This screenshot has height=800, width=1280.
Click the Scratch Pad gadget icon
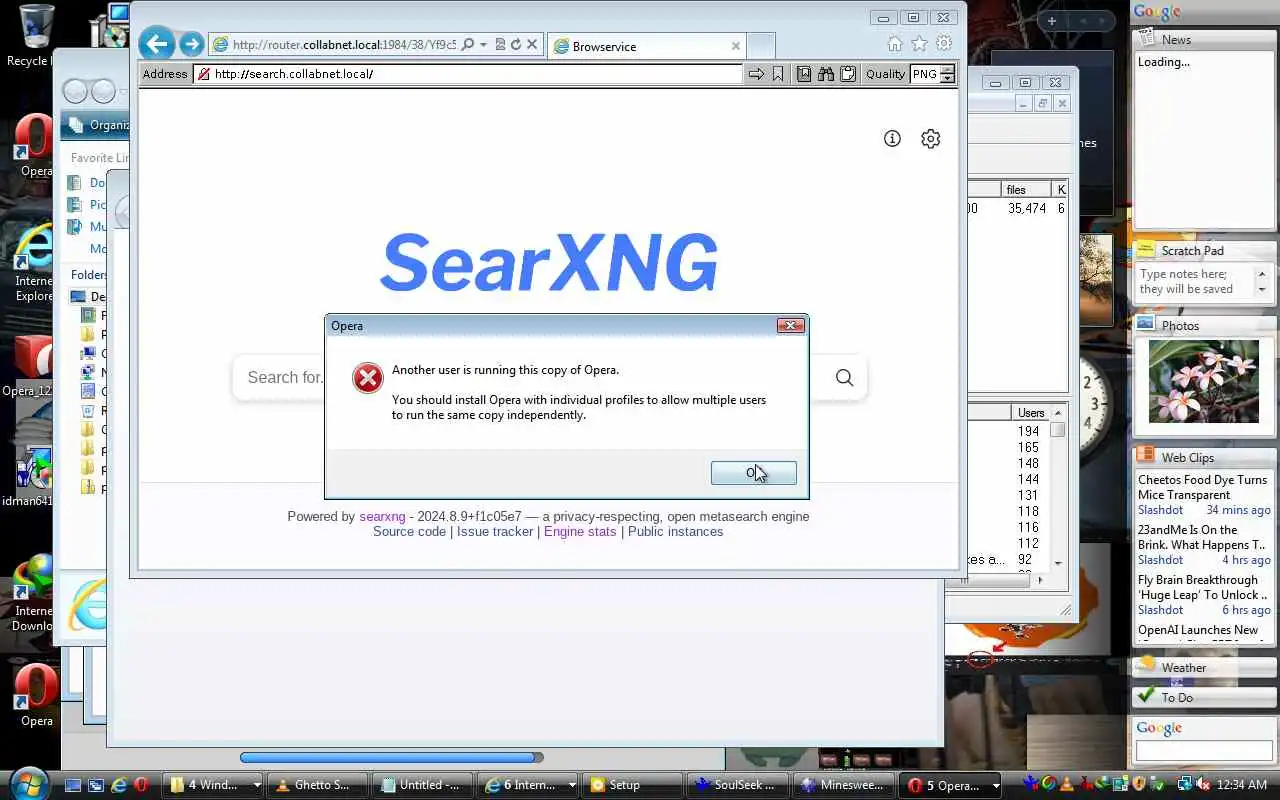[x=1146, y=250]
